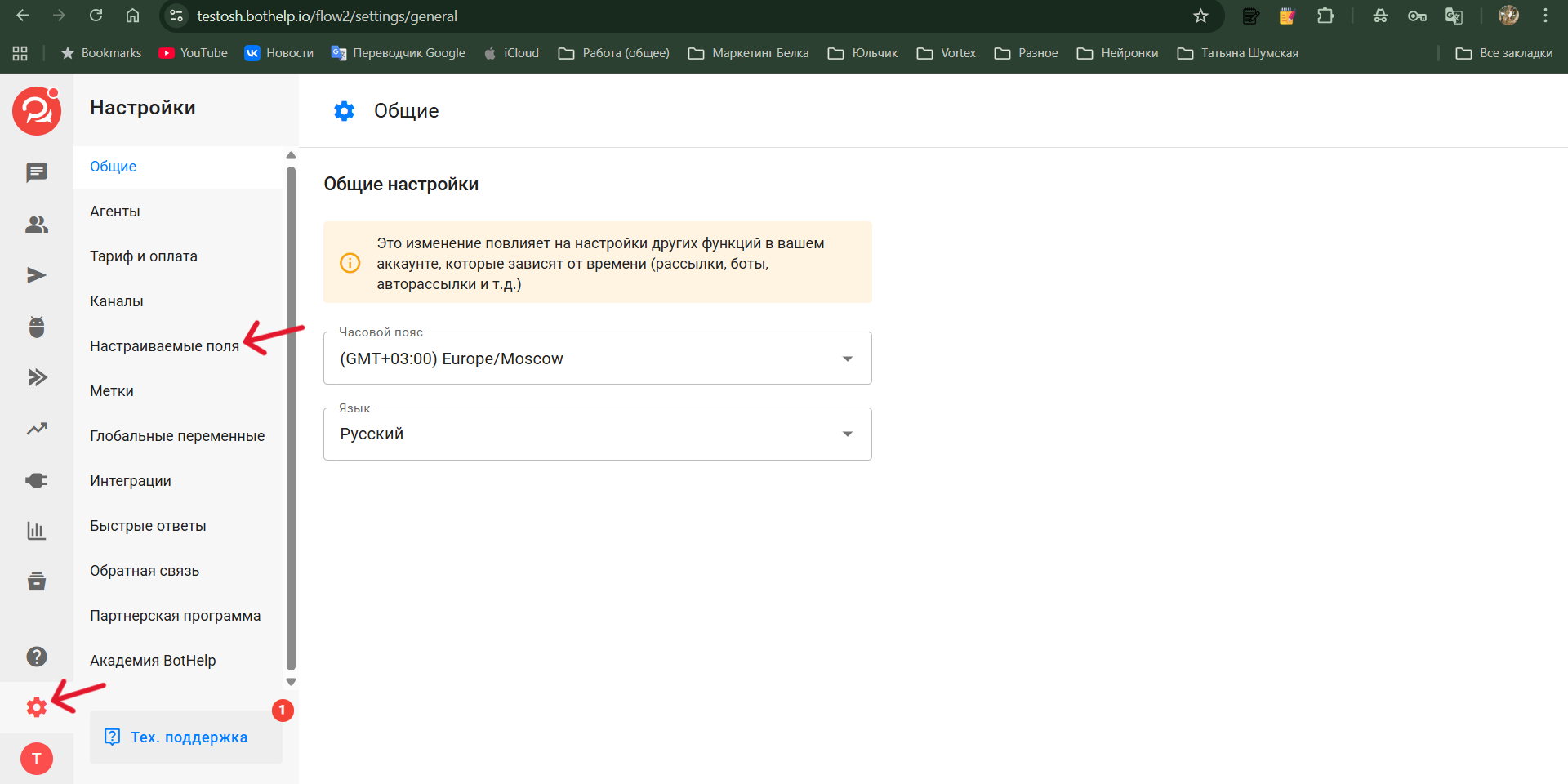Click the red settings gear icon
This screenshot has width=1568, height=784.
(x=37, y=707)
